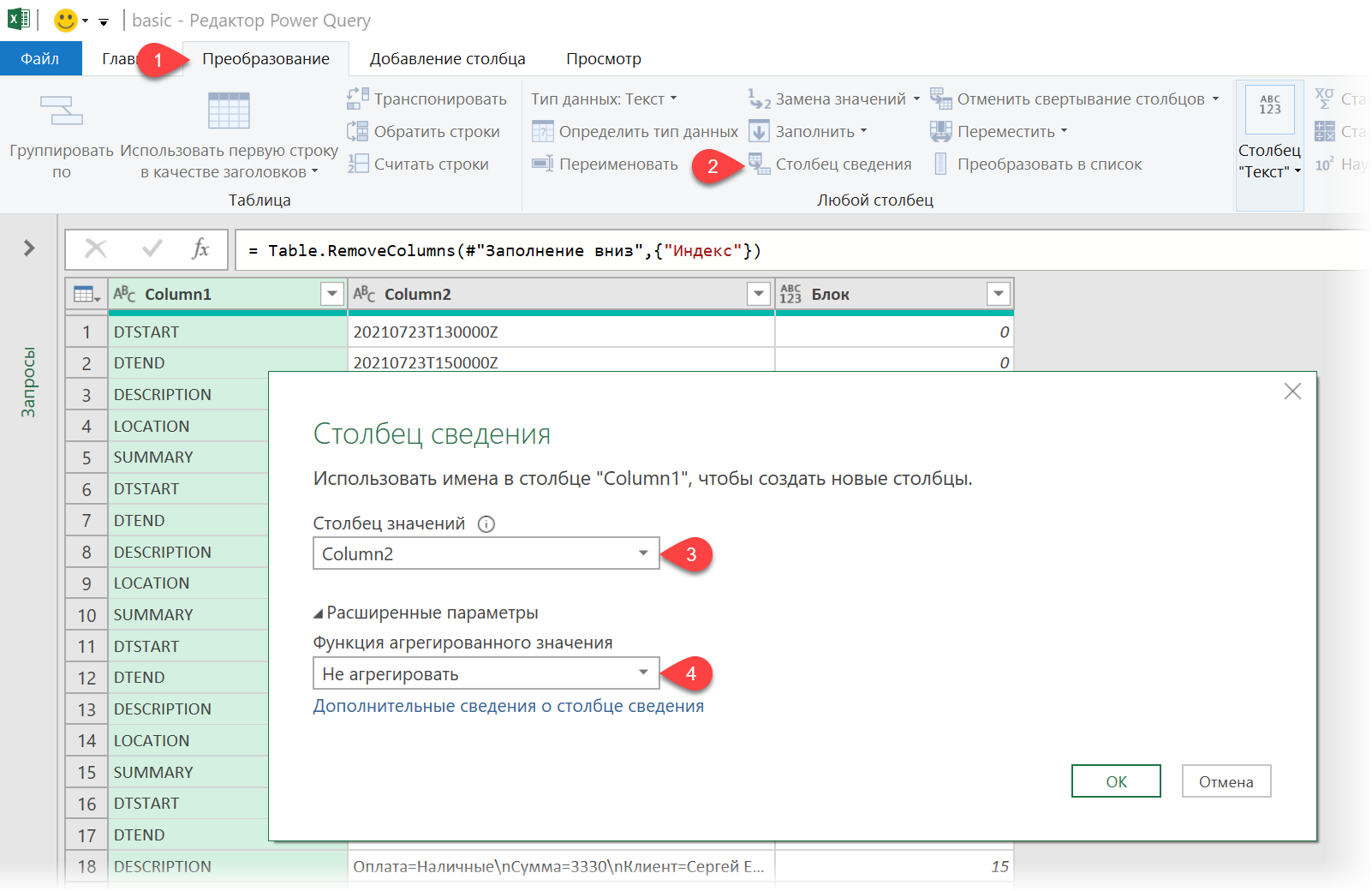Open the Файл tab
1372x891 pixels.
click(40, 58)
